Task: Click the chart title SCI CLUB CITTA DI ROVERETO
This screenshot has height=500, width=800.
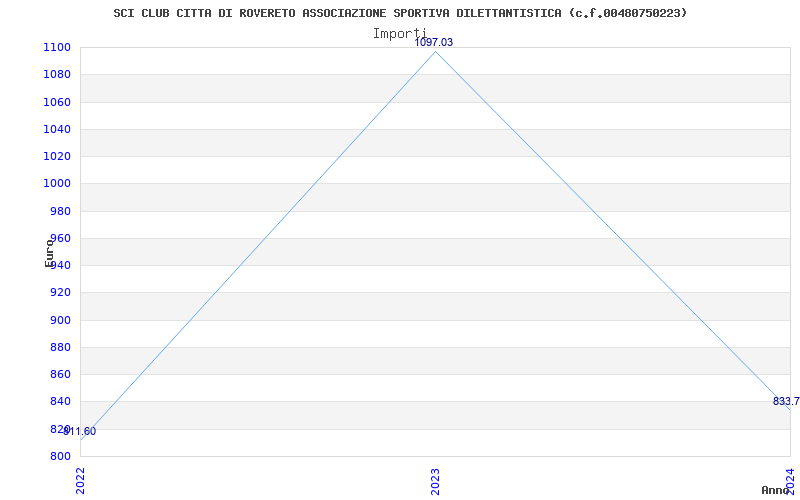Action: click(399, 13)
